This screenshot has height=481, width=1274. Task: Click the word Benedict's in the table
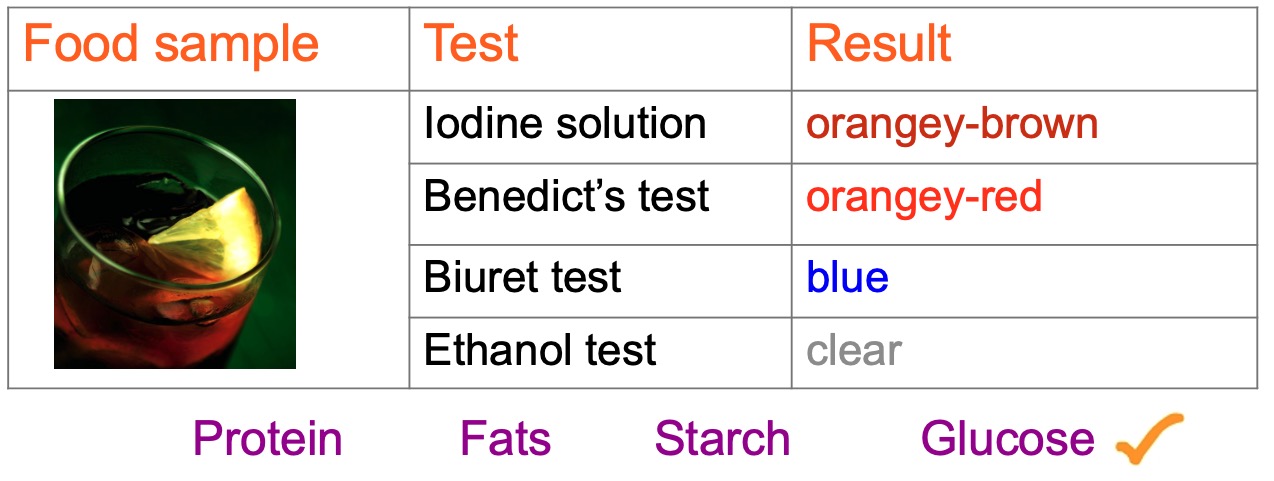510,196
